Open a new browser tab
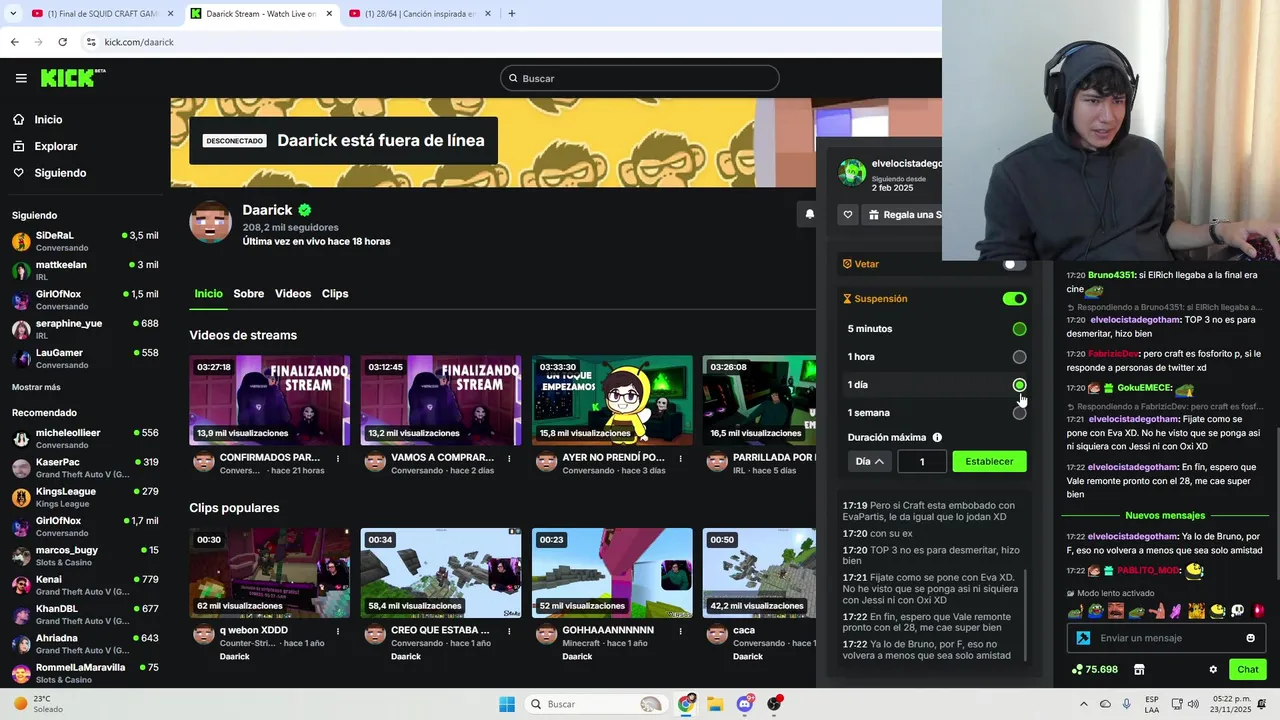This screenshot has width=1280, height=720. click(512, 14)
